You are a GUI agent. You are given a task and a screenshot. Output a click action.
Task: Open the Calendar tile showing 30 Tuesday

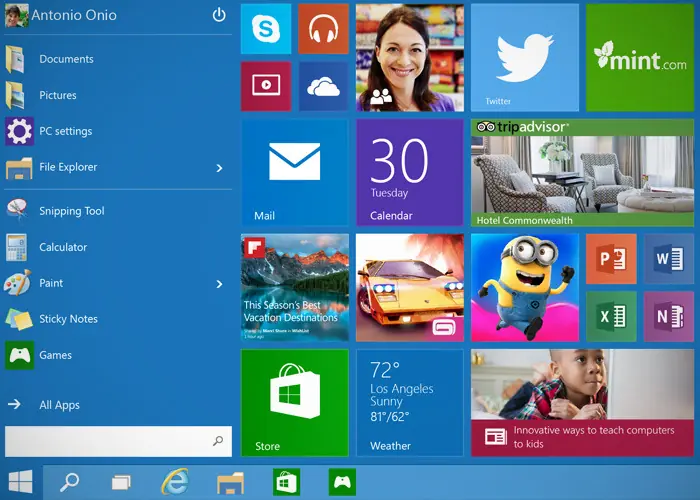pos(410,172)
